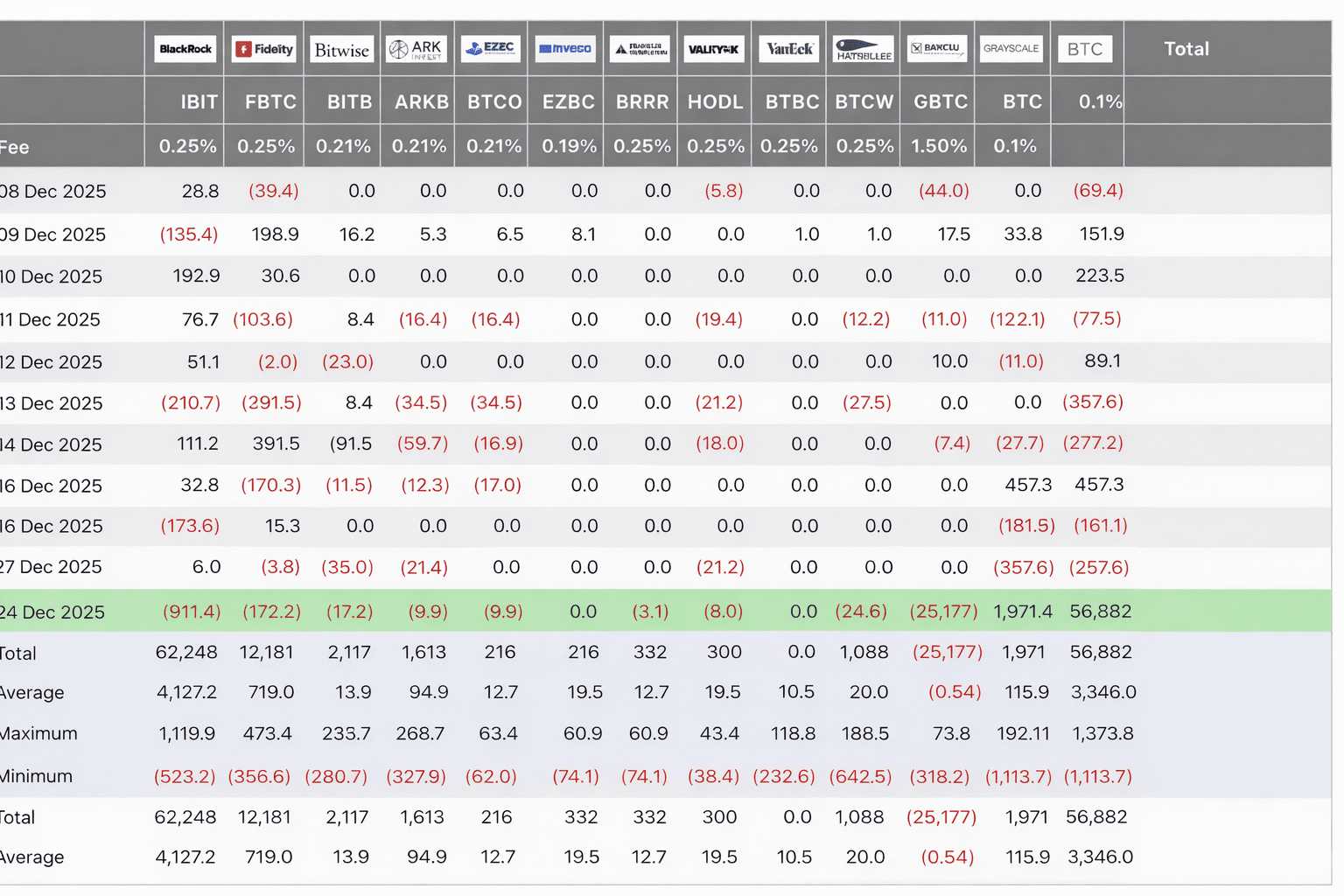This screenshot has height=896, width=1344.
Task: Click the 0.19% fee under EZBC
Action: click(569, 146)
